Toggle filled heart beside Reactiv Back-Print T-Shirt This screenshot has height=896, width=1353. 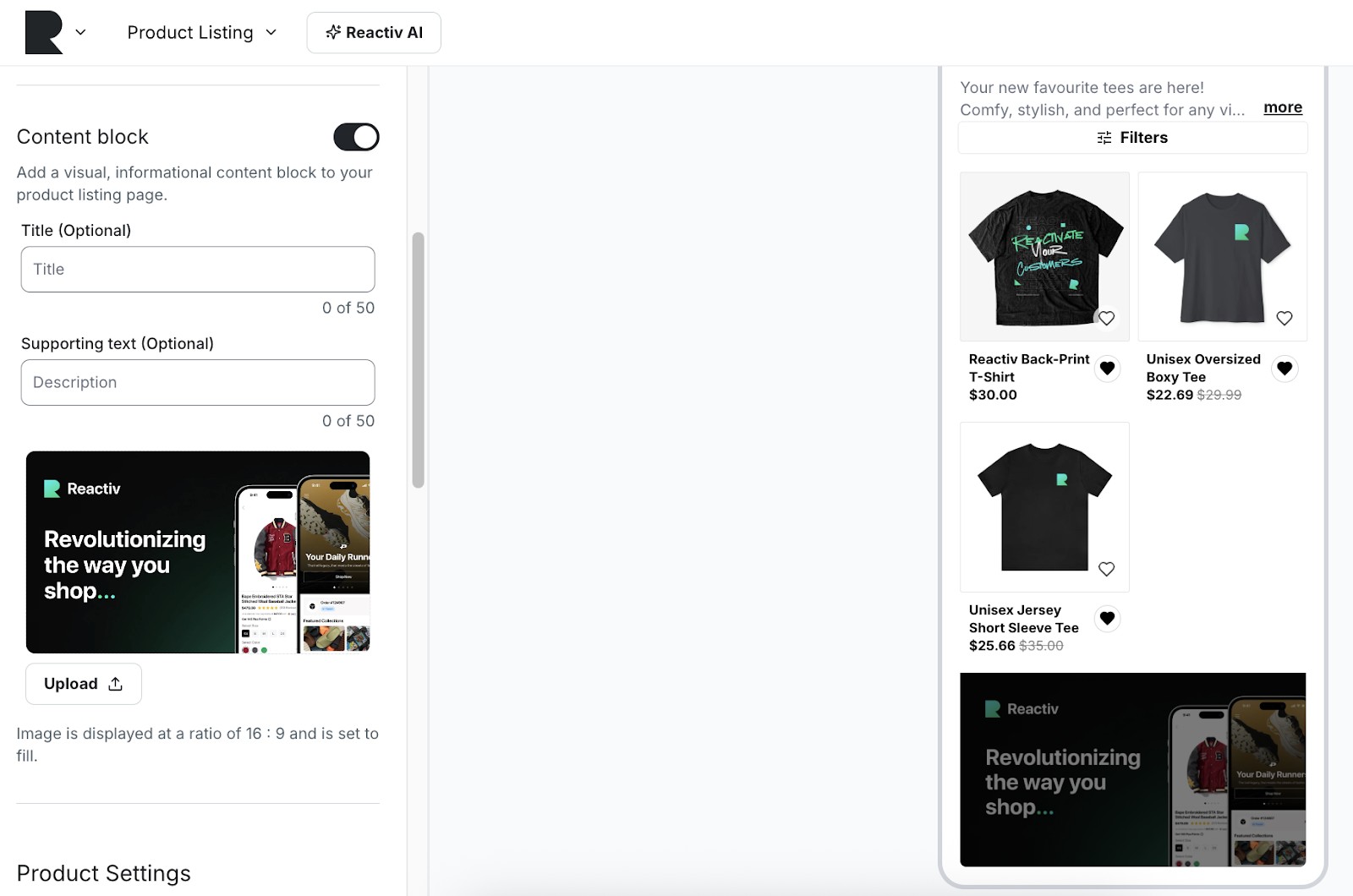(1107, 369)
